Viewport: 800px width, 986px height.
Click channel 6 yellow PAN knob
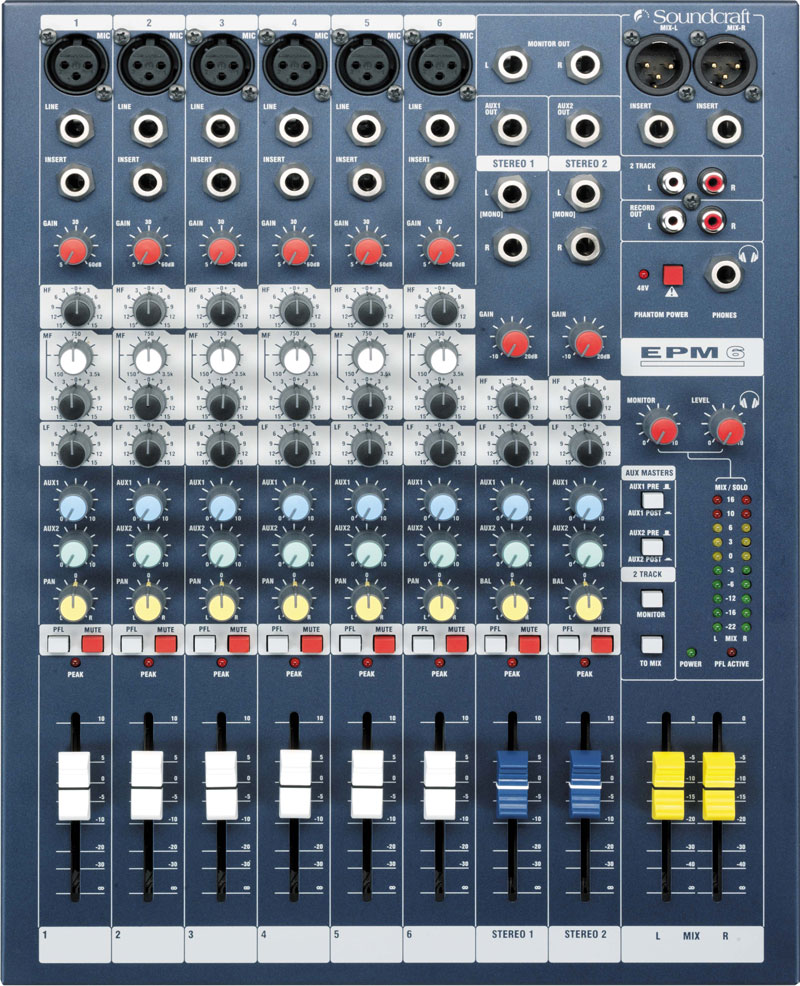point(439,604)
